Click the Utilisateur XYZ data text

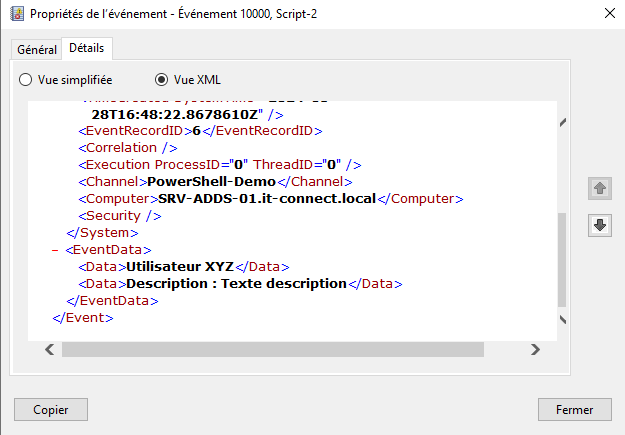point(179,266)
